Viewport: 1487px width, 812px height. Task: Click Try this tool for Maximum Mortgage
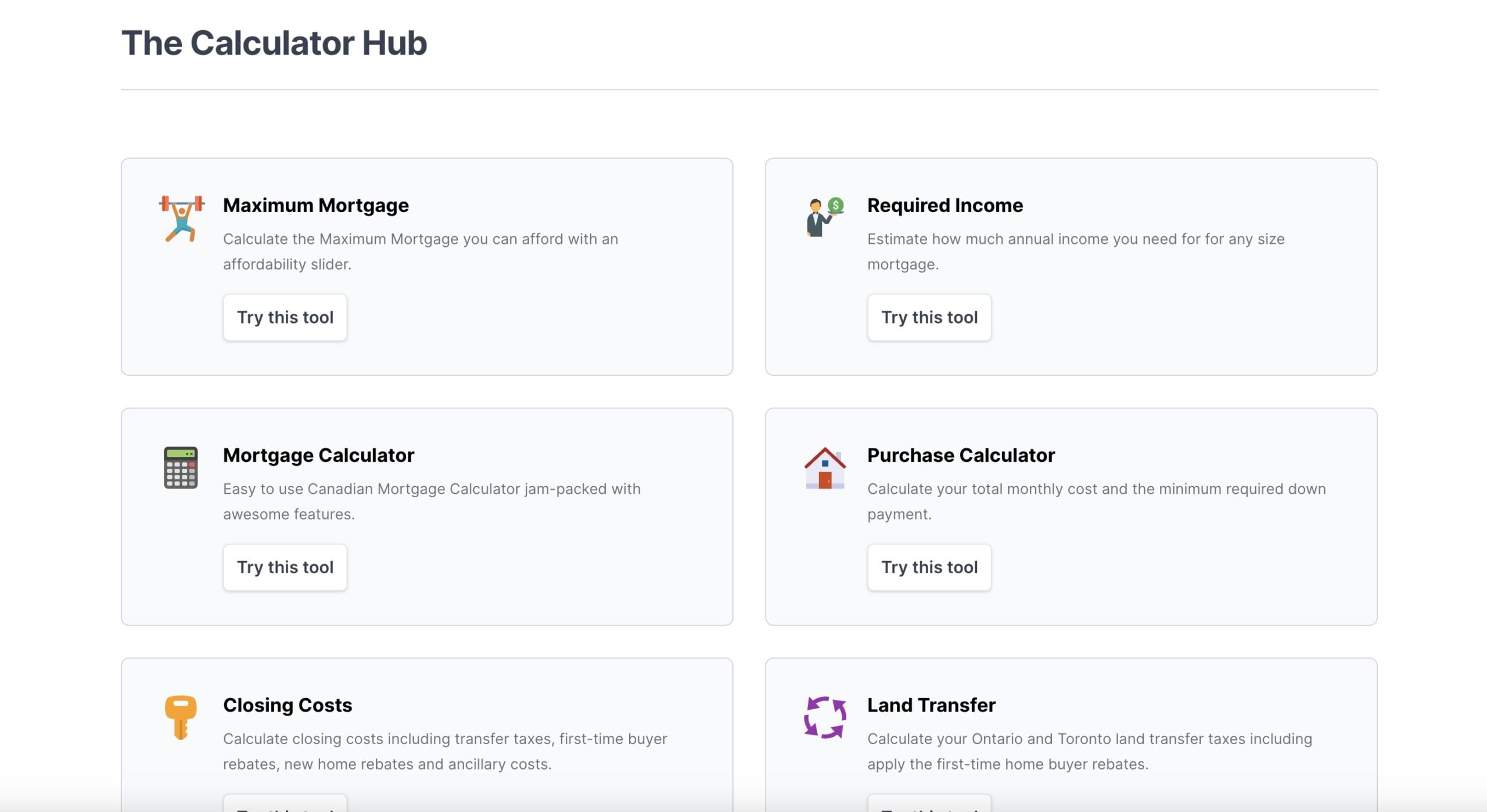pos(285,317)
